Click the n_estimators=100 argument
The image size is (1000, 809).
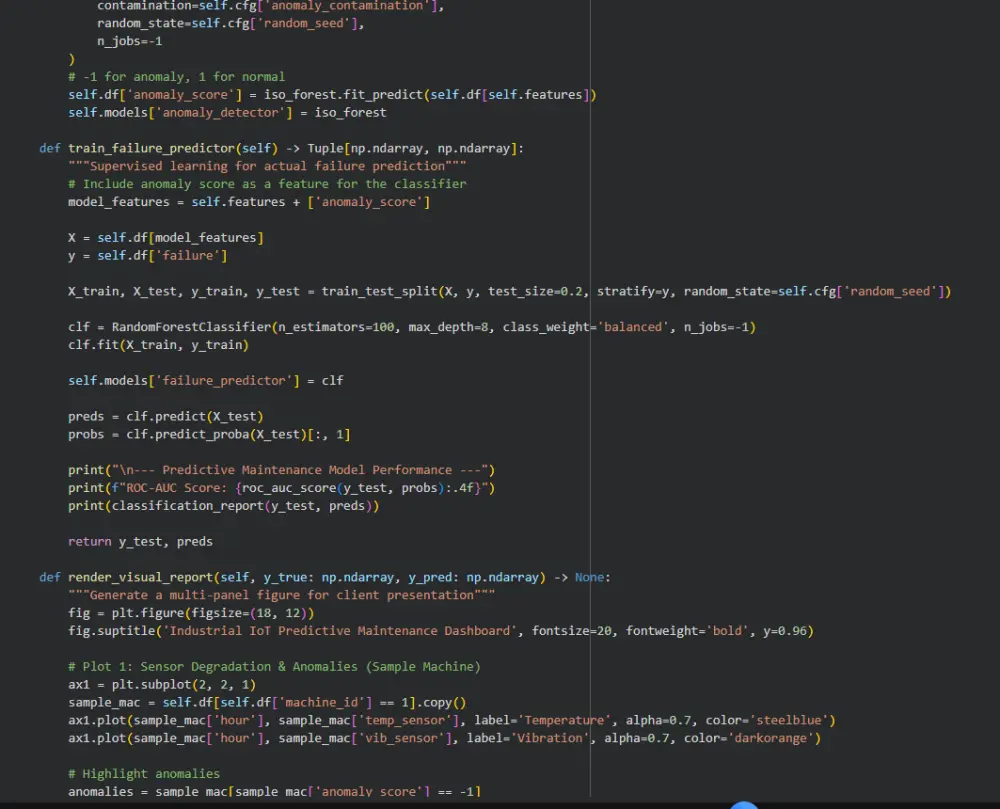coord(336,327)
